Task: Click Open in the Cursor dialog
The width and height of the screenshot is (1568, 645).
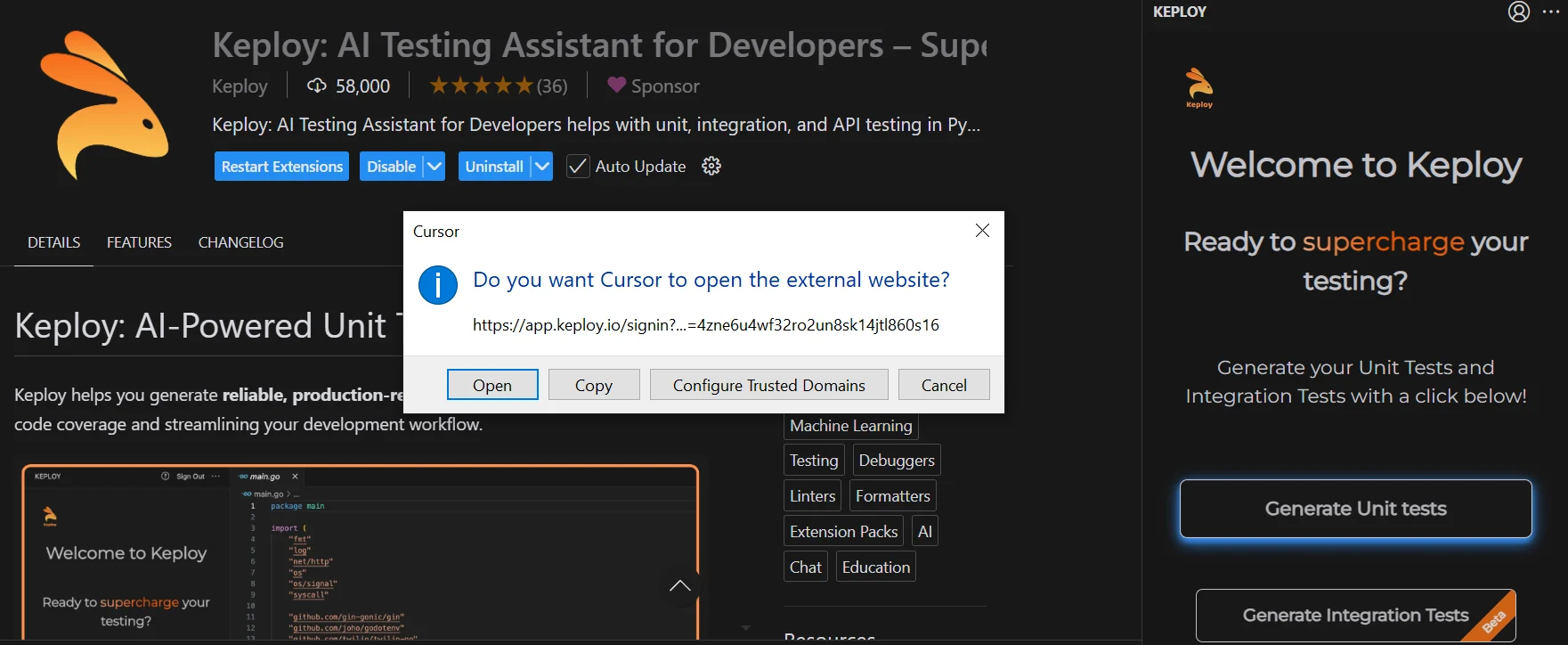Action: (x=492, y=385)
